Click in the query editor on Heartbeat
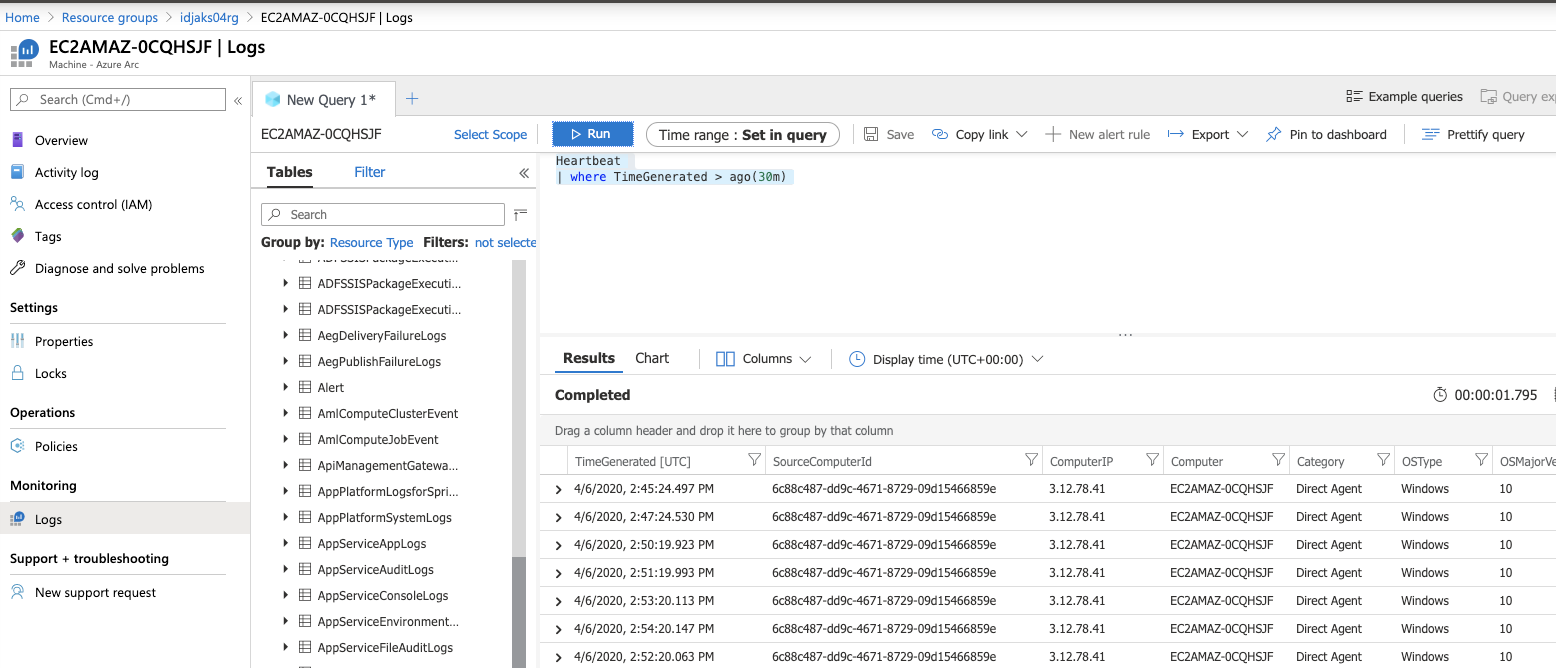 coord(588,161)
